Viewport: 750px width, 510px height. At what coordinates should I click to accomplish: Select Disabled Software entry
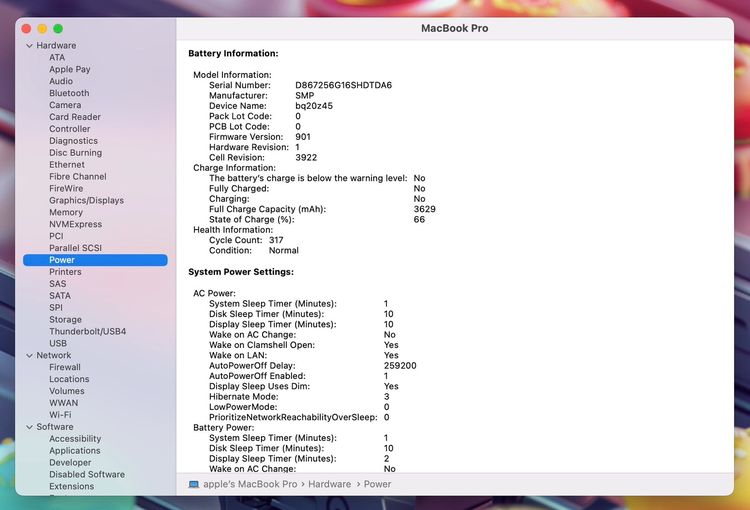(87, 475)
